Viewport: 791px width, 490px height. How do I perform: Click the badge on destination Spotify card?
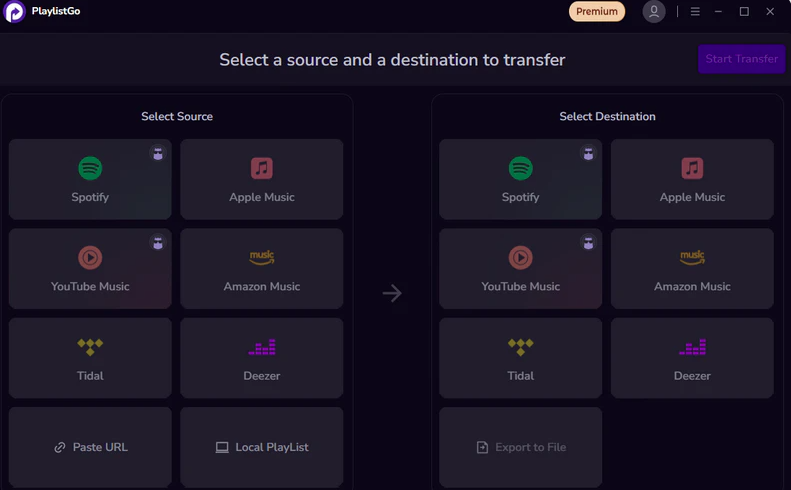click(x=588, y=153)
